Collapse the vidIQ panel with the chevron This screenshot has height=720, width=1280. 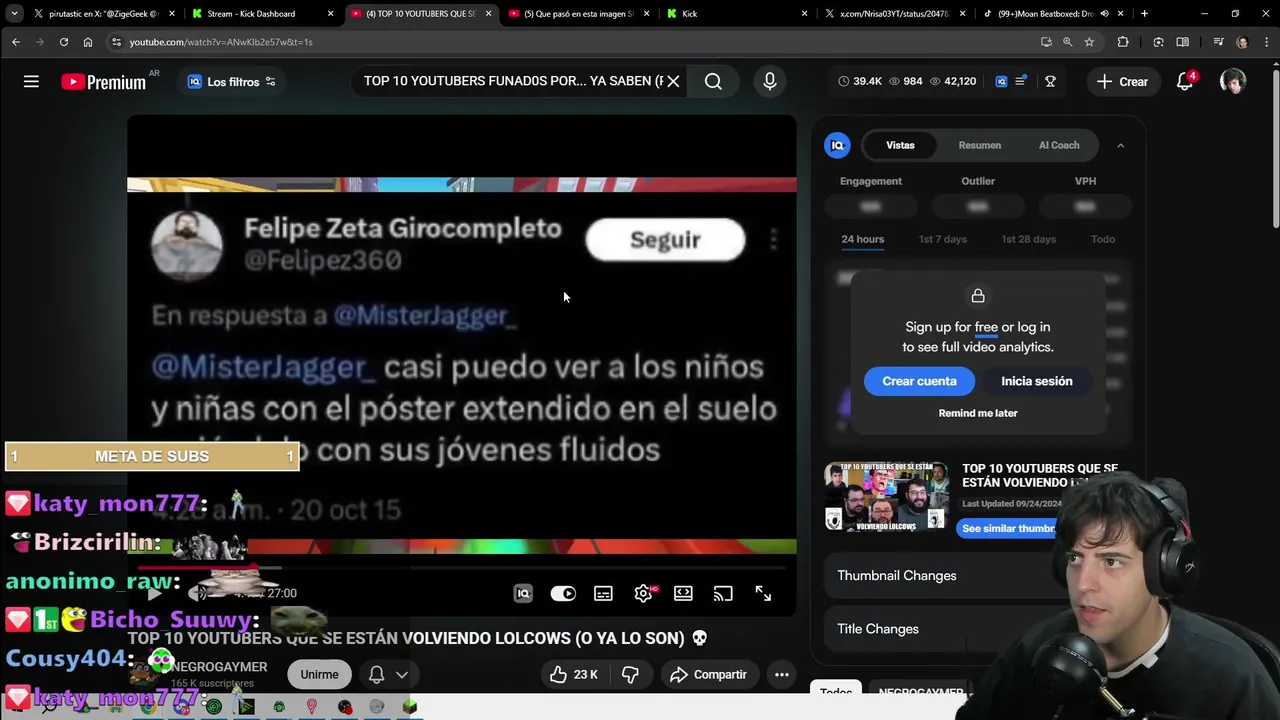(x=1120, y=145)
